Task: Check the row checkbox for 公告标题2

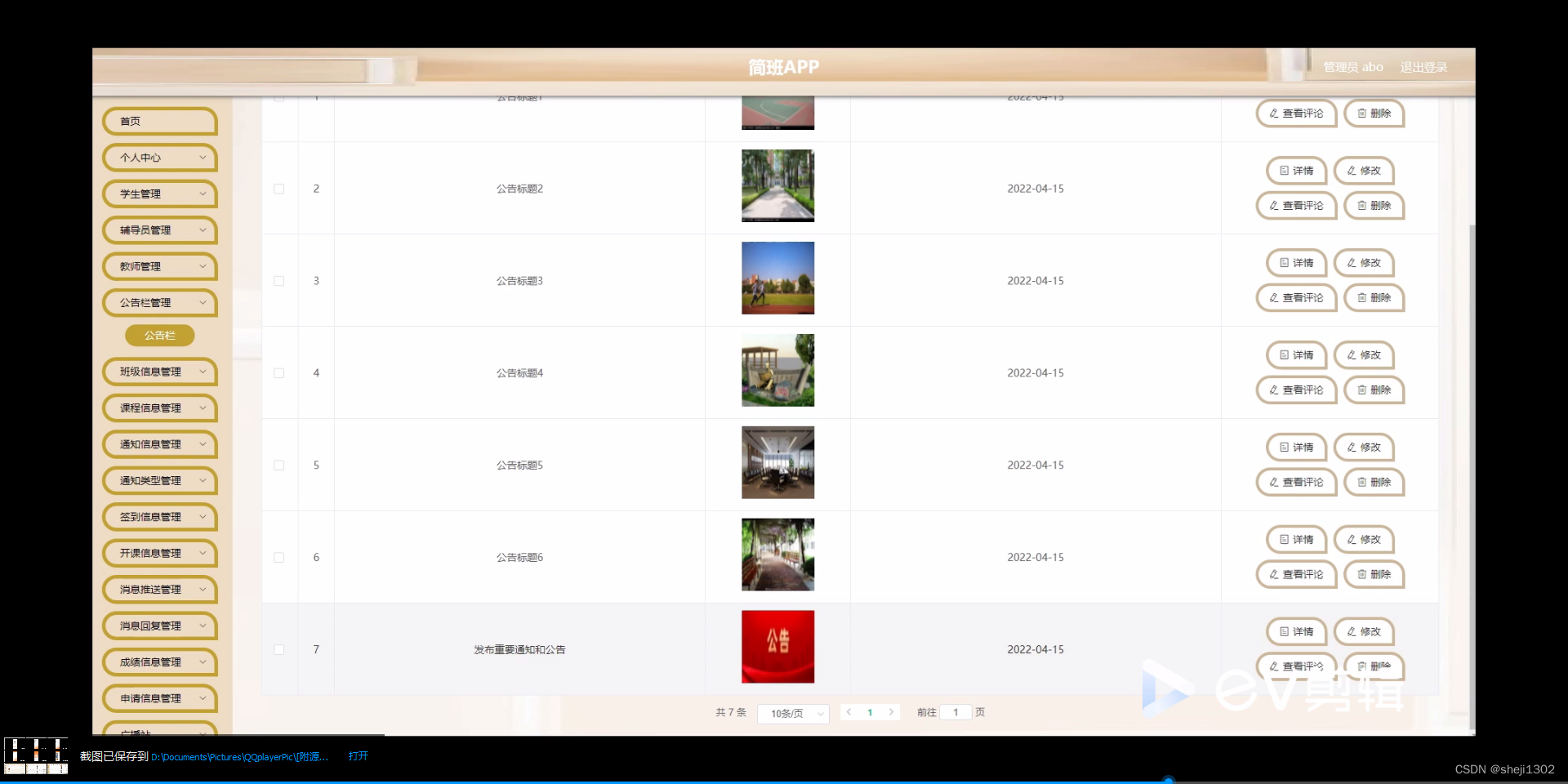Action: tap(278, 188)
